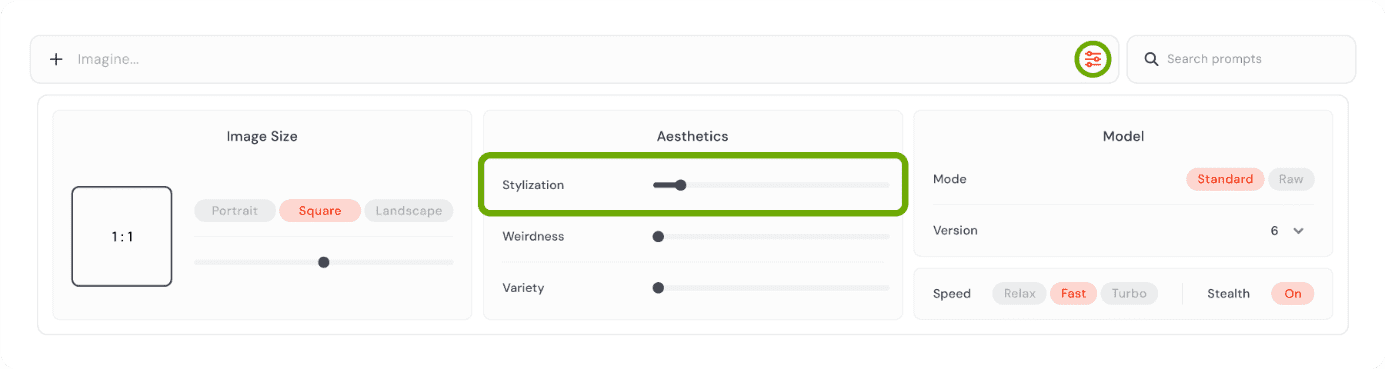This screenshot has height=369, width=1385.
Task: Switch Mode to Raw
Action: click(x=1291, y=179)
